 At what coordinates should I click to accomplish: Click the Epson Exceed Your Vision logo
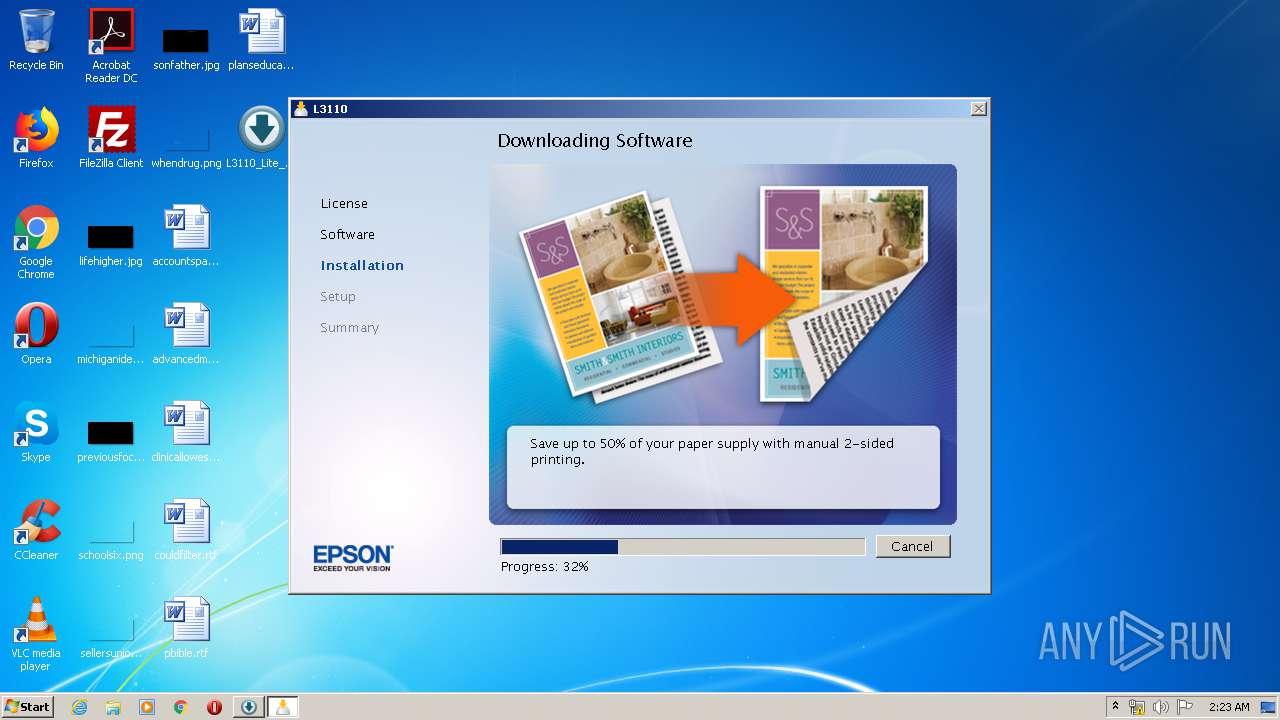353,558
